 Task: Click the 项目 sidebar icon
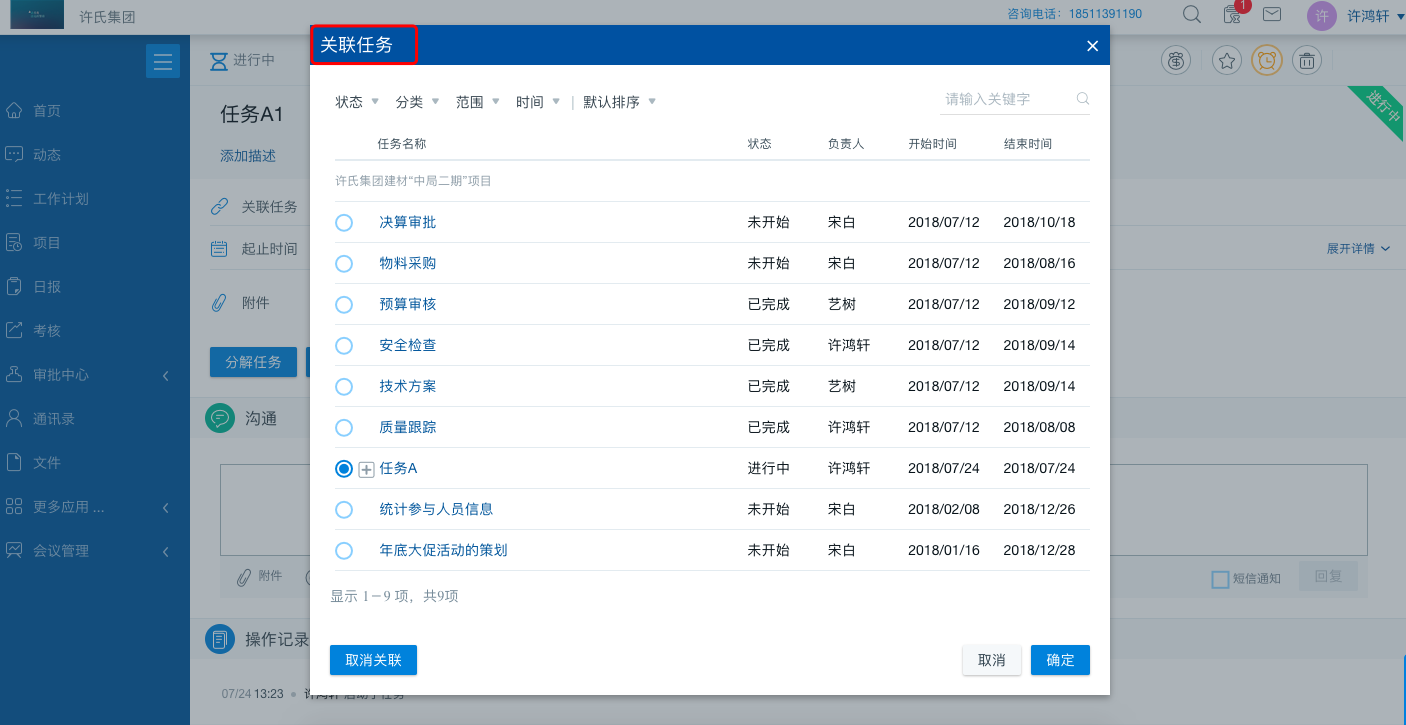pyautogui.click(x=14, y=242)
